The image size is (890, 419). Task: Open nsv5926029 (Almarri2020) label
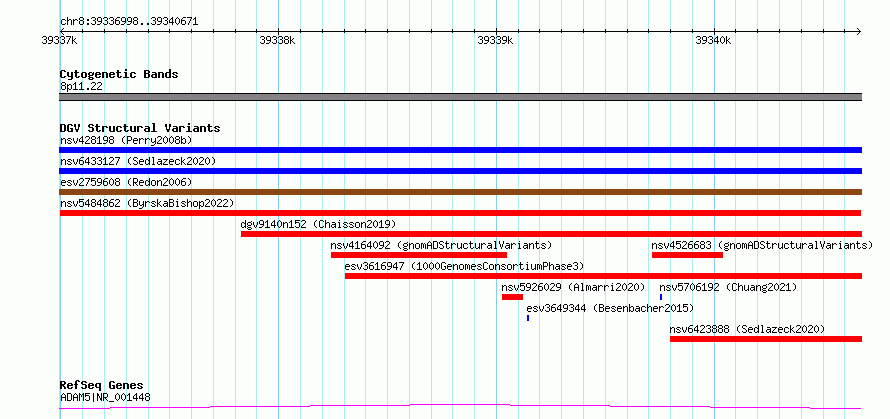pyautogui.click(x=574, y=287)
